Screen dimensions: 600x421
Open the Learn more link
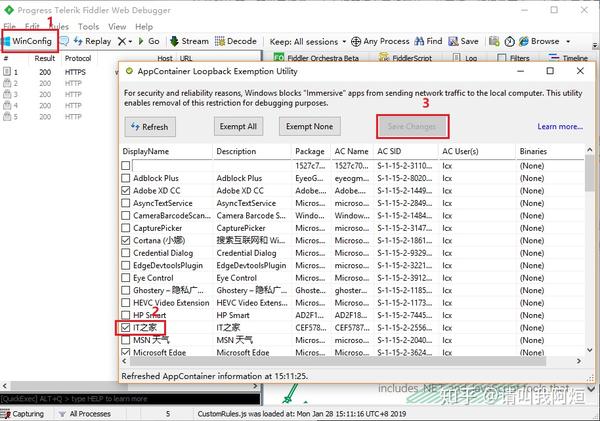[x=560, y=127]
